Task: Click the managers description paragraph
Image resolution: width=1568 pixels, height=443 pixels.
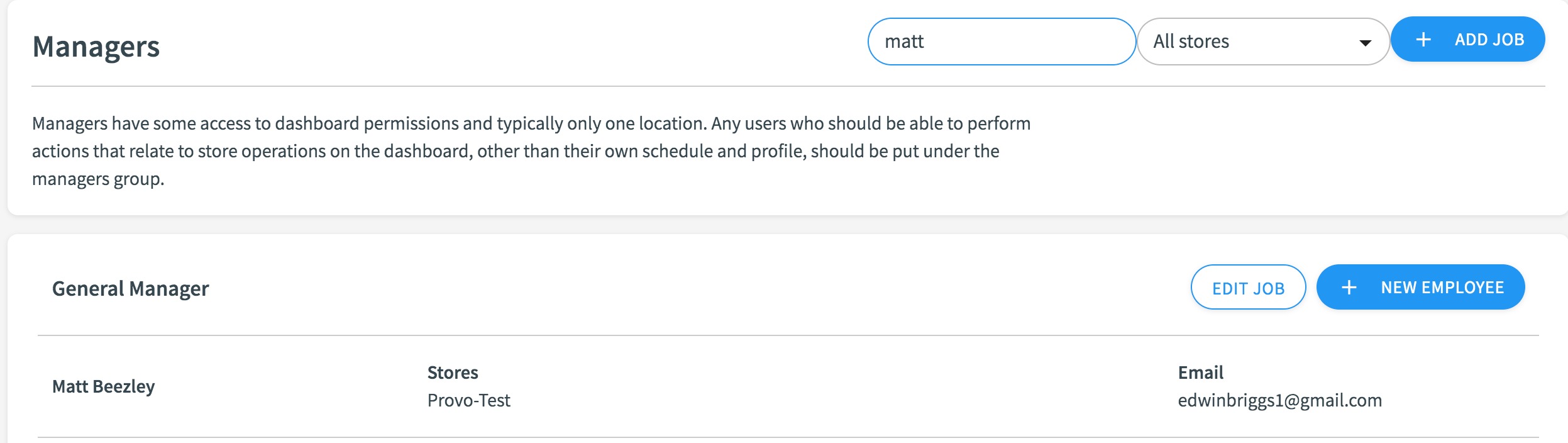Action: point(531,151)
